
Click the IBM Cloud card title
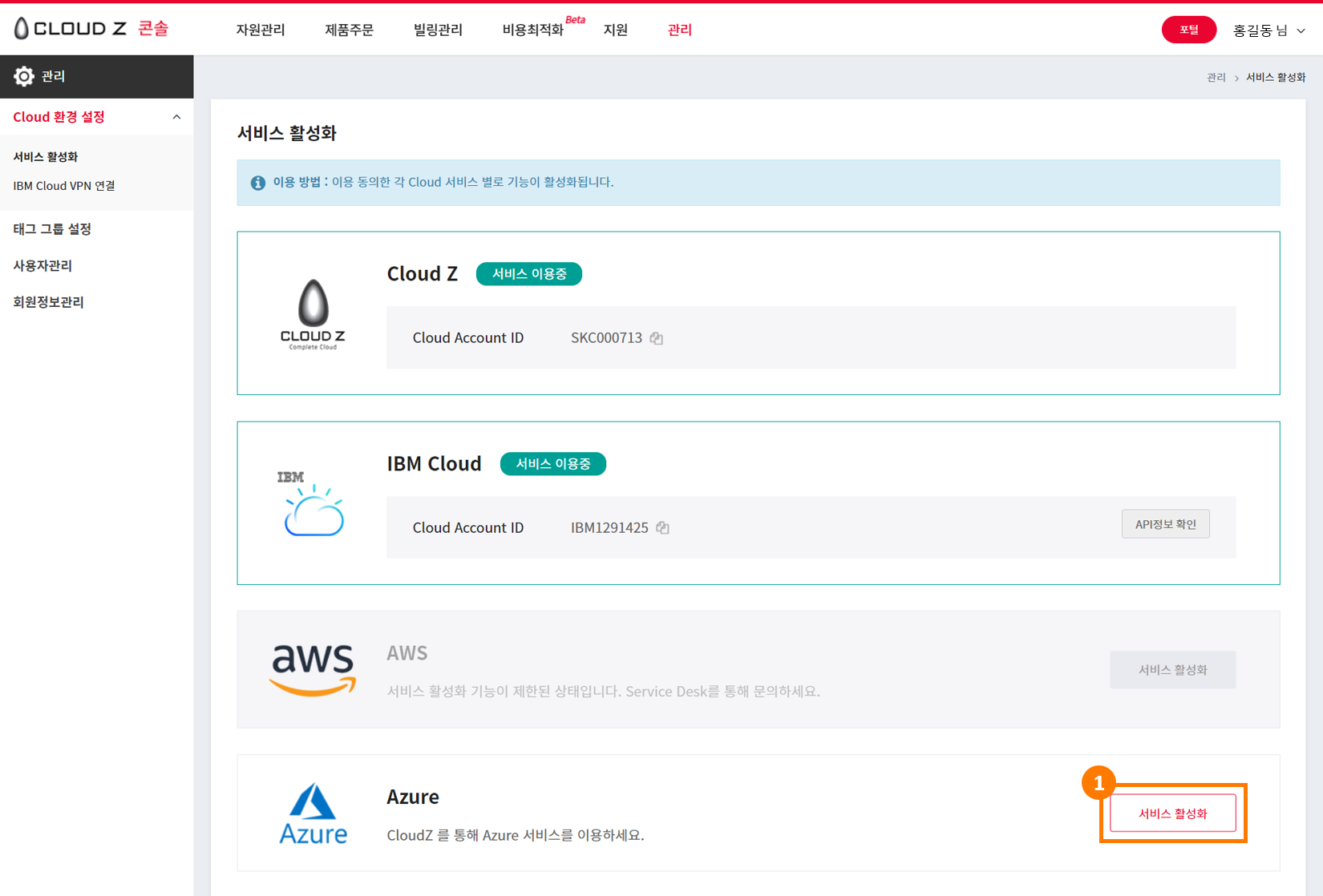[x=435, y=464]
